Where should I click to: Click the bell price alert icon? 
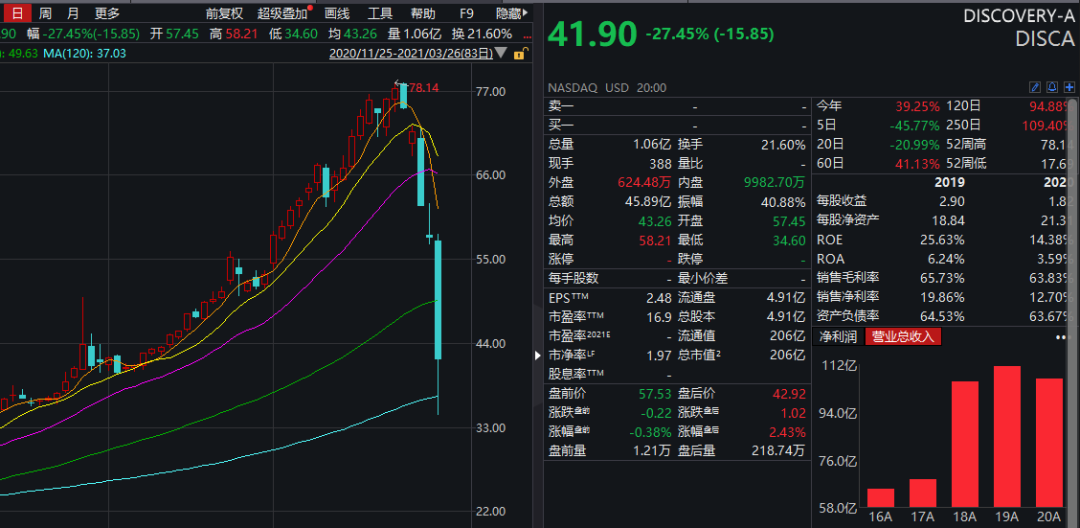(x=1052, y=87)
